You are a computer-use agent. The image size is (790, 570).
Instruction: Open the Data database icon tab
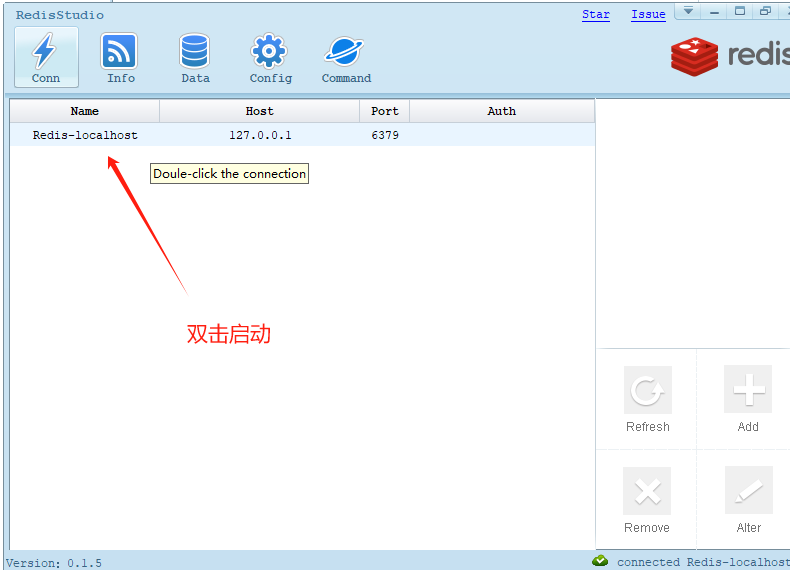(x=195, y=57)
